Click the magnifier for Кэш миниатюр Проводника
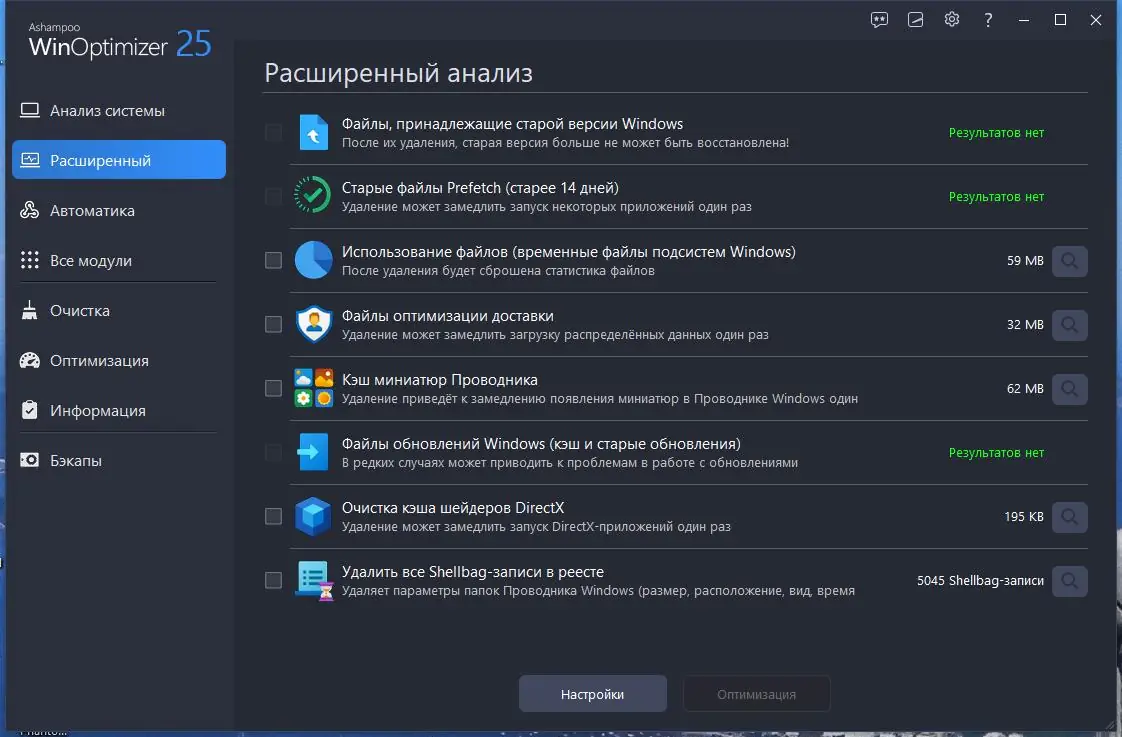The image size is (1122, 737). click(x=1069, y=389)
